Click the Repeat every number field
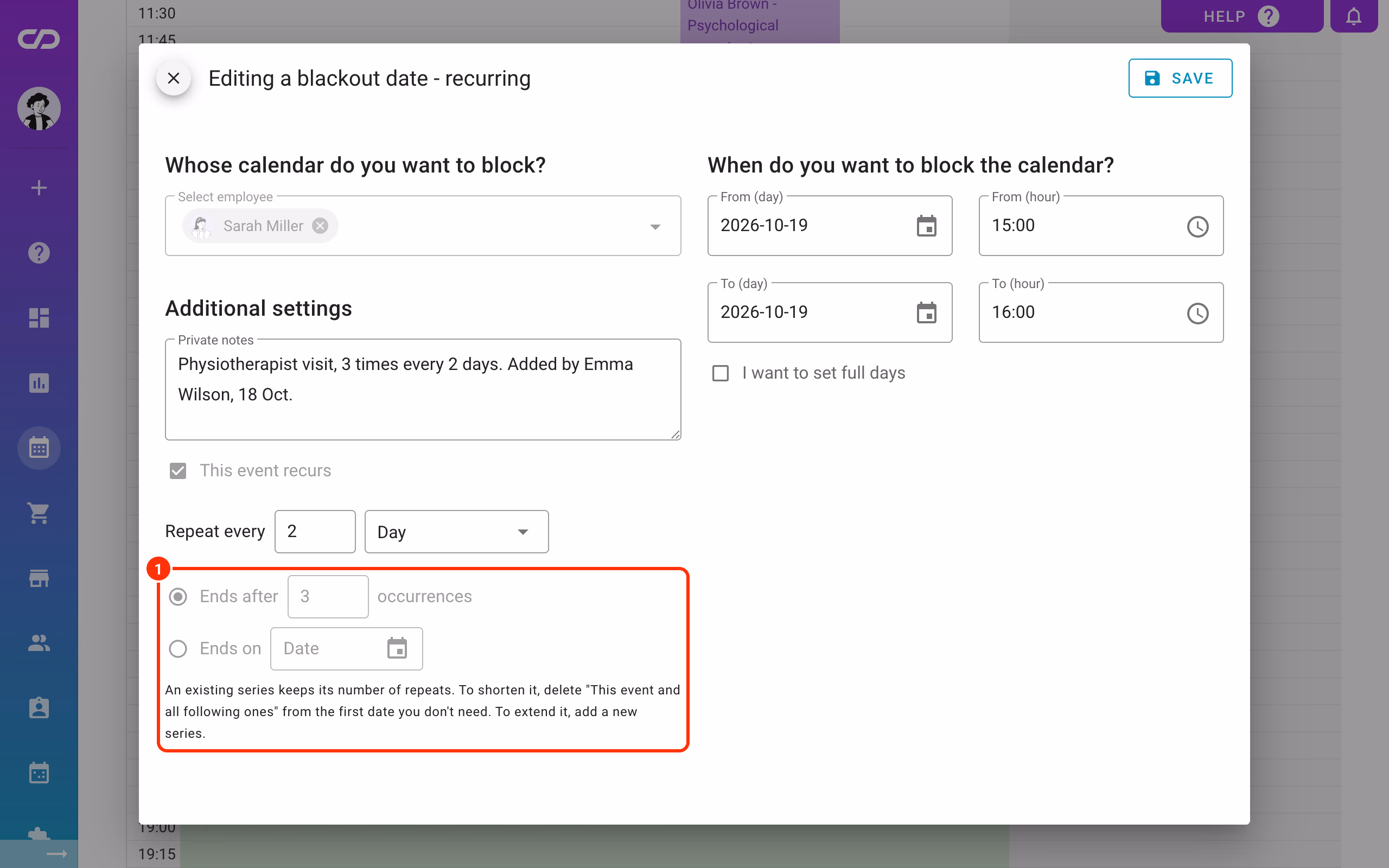The width and height of the screenshot is (1389, 868). tap(315, 532)
